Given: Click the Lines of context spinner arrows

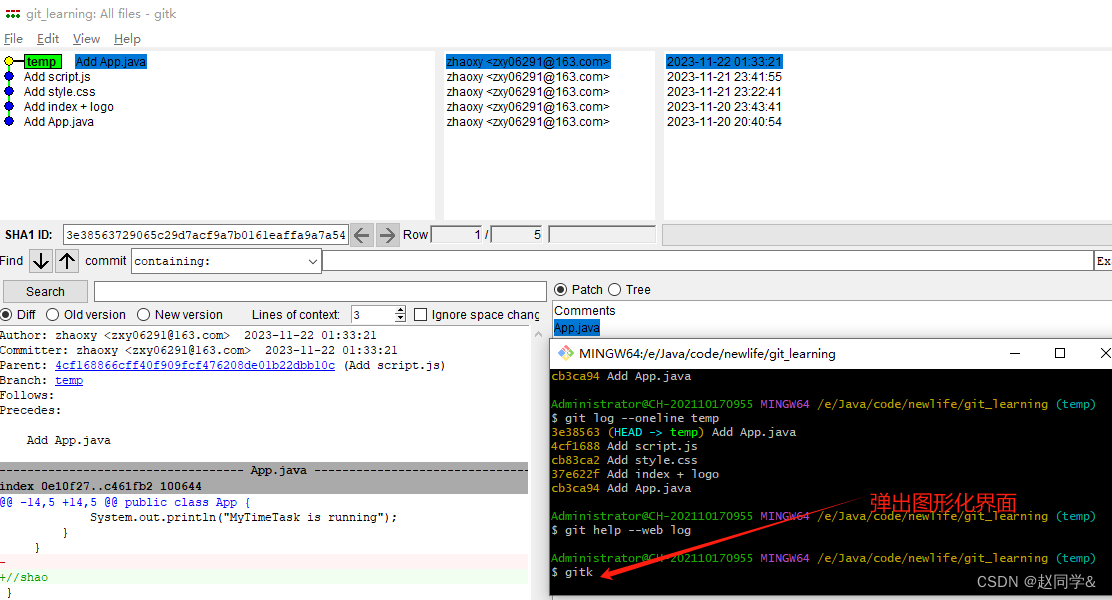Looking at the screenshot, I should (x=400, y=314).
